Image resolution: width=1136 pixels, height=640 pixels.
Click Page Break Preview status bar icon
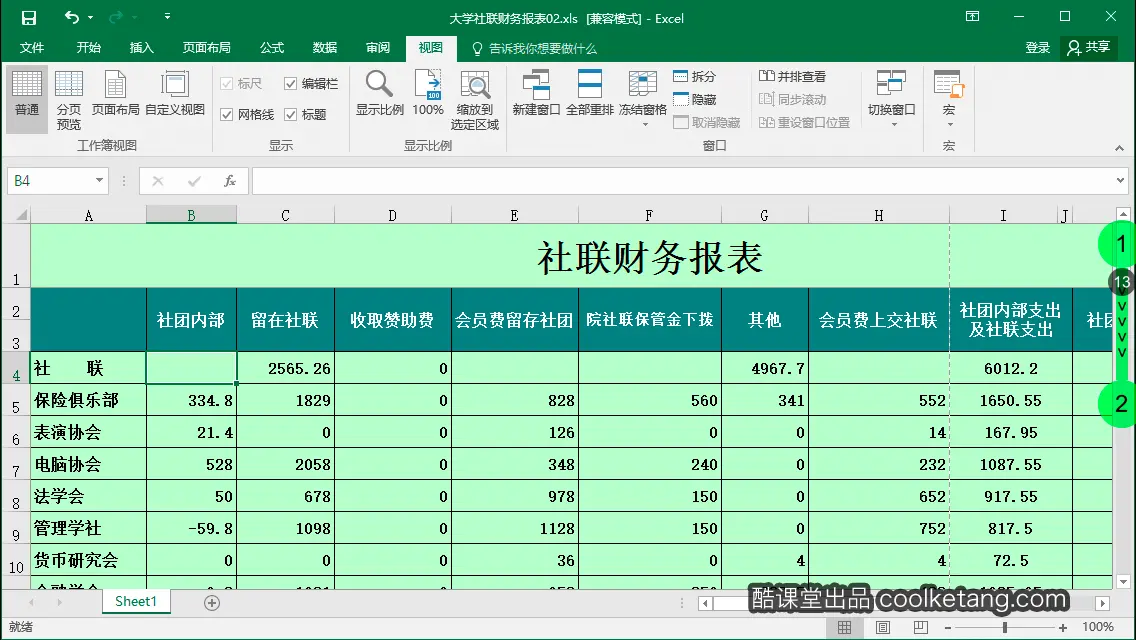920,628
